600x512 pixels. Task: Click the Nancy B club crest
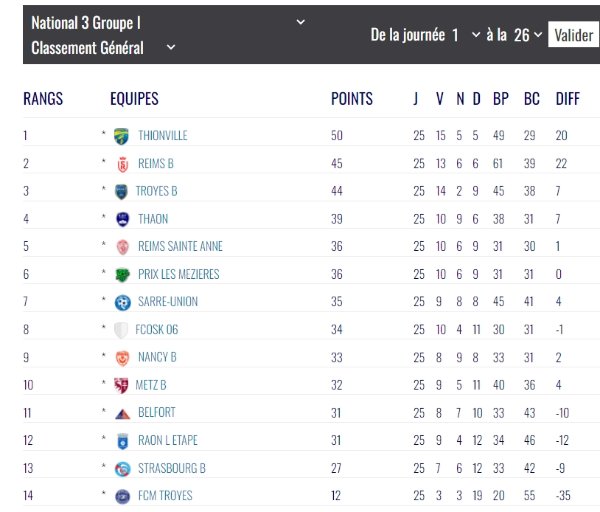coord(122,357)
